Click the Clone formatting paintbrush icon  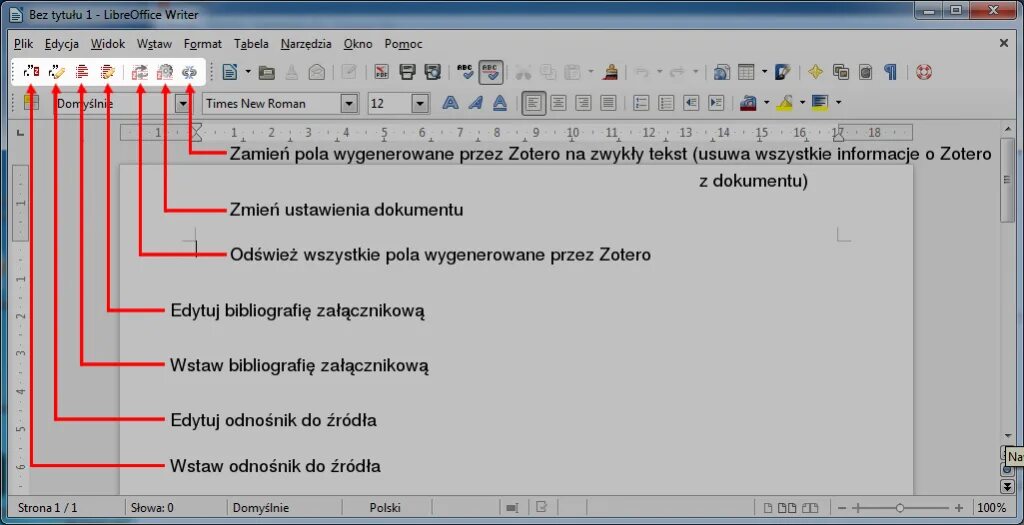[x=611, y=72]
